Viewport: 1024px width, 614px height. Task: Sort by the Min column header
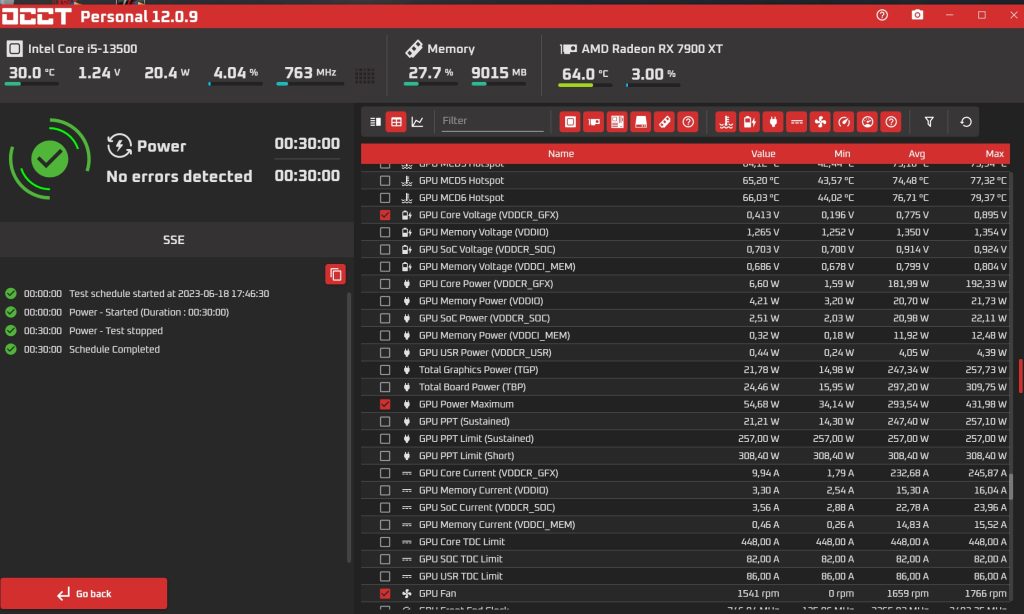pos(842,154)
